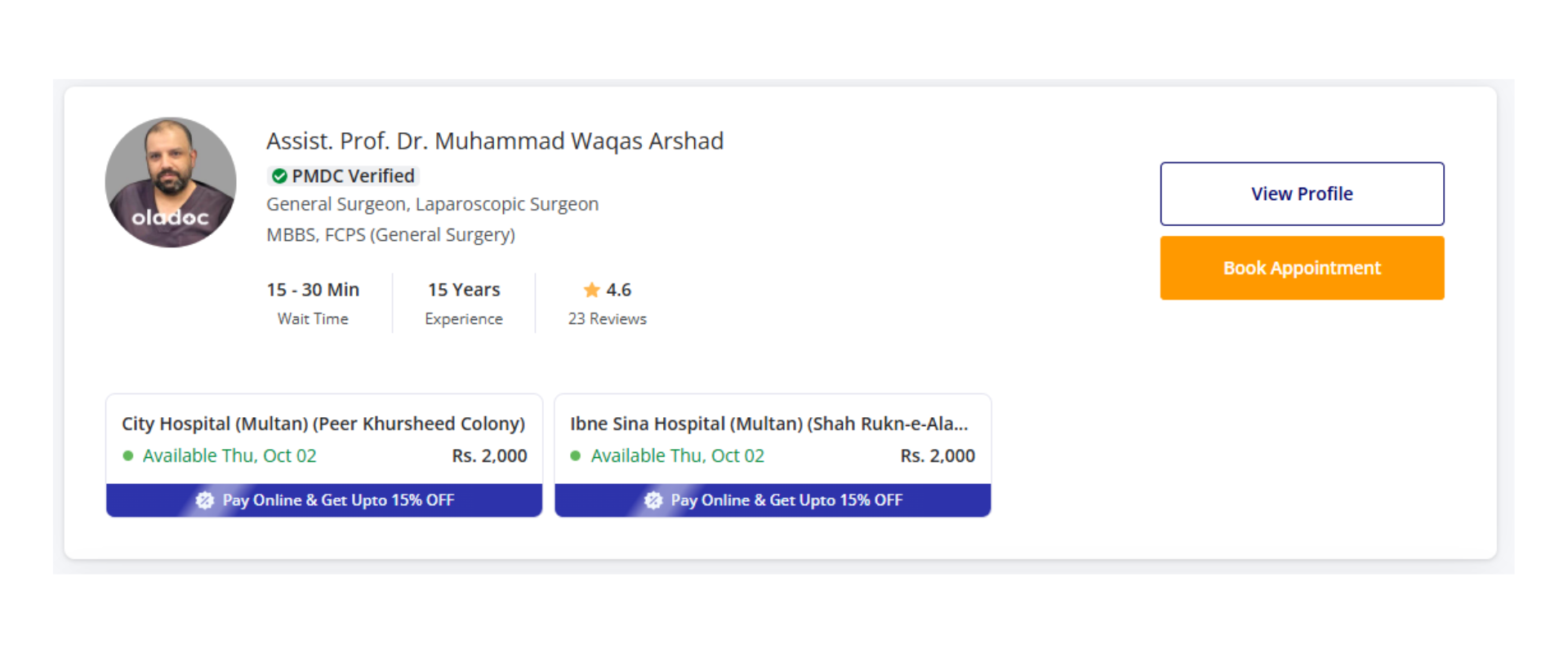This screenshot has width=1568, height=653.
Task: Click green availability dot for City Hospital
Action: 128,456
